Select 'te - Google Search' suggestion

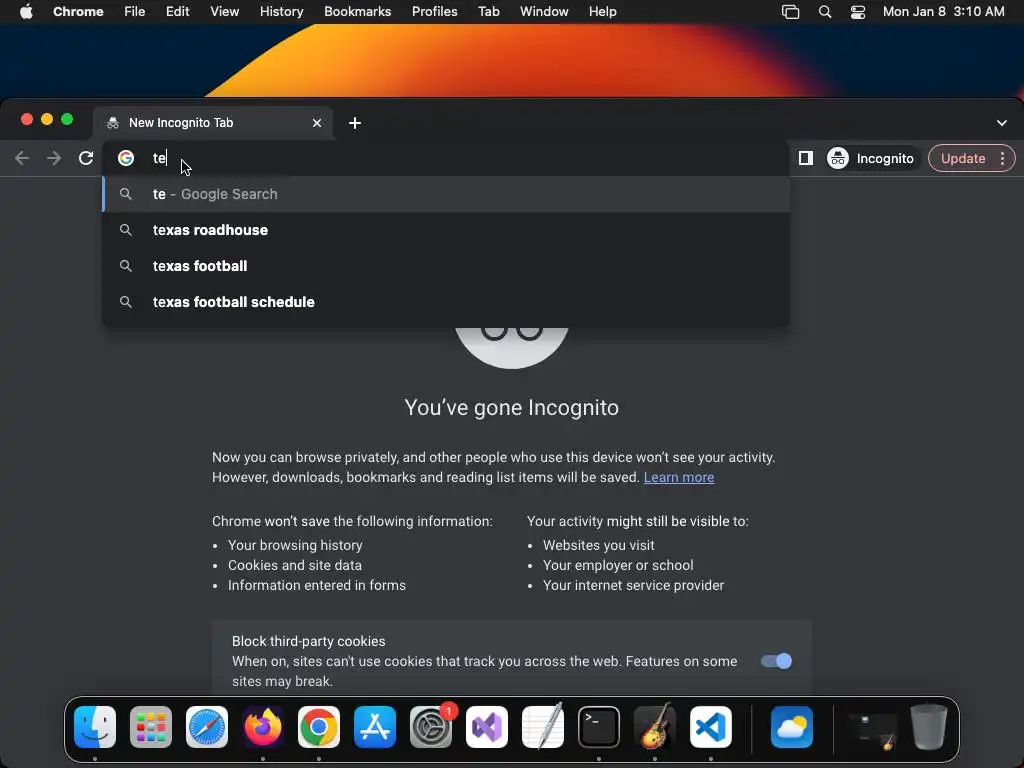(x=446, y=194)
